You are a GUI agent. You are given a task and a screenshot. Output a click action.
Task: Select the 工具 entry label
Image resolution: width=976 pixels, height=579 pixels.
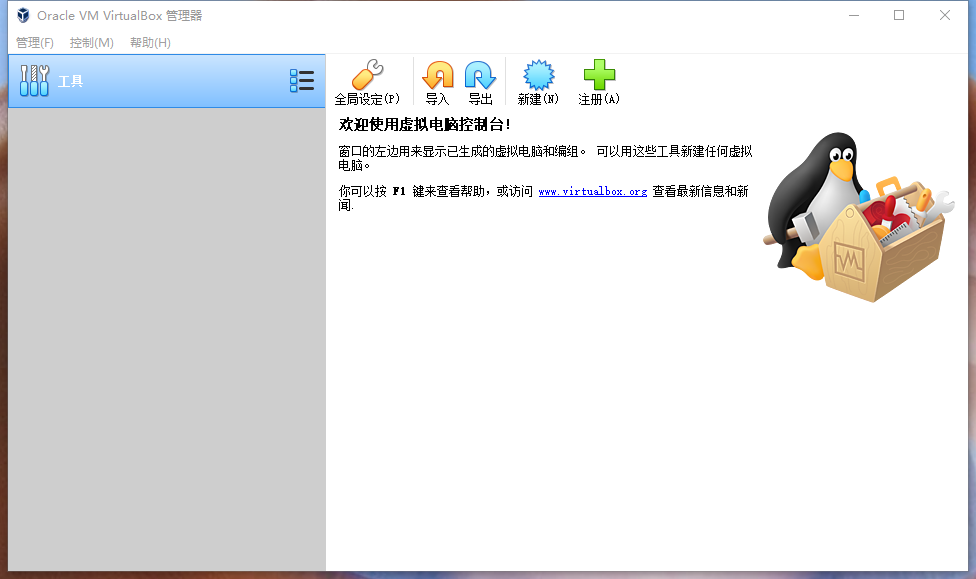[x=70, y=81]
